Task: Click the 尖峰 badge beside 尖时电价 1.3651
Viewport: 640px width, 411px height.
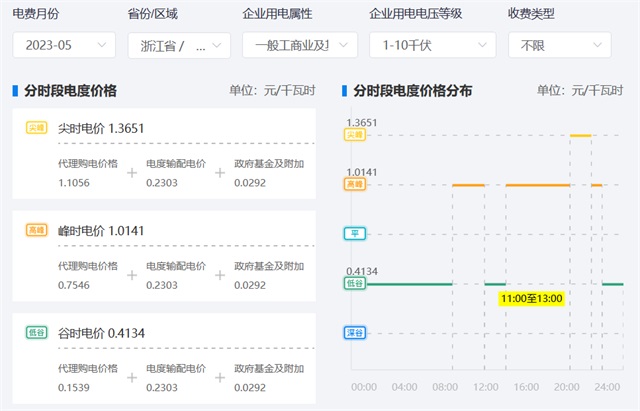Action: click(36, 128)
